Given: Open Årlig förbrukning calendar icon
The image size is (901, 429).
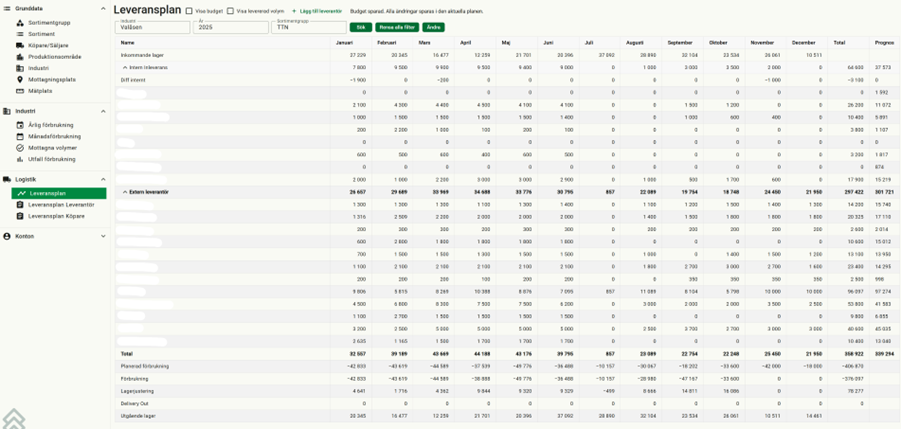Looking at the screenshot, I should (x=20, y=125).
